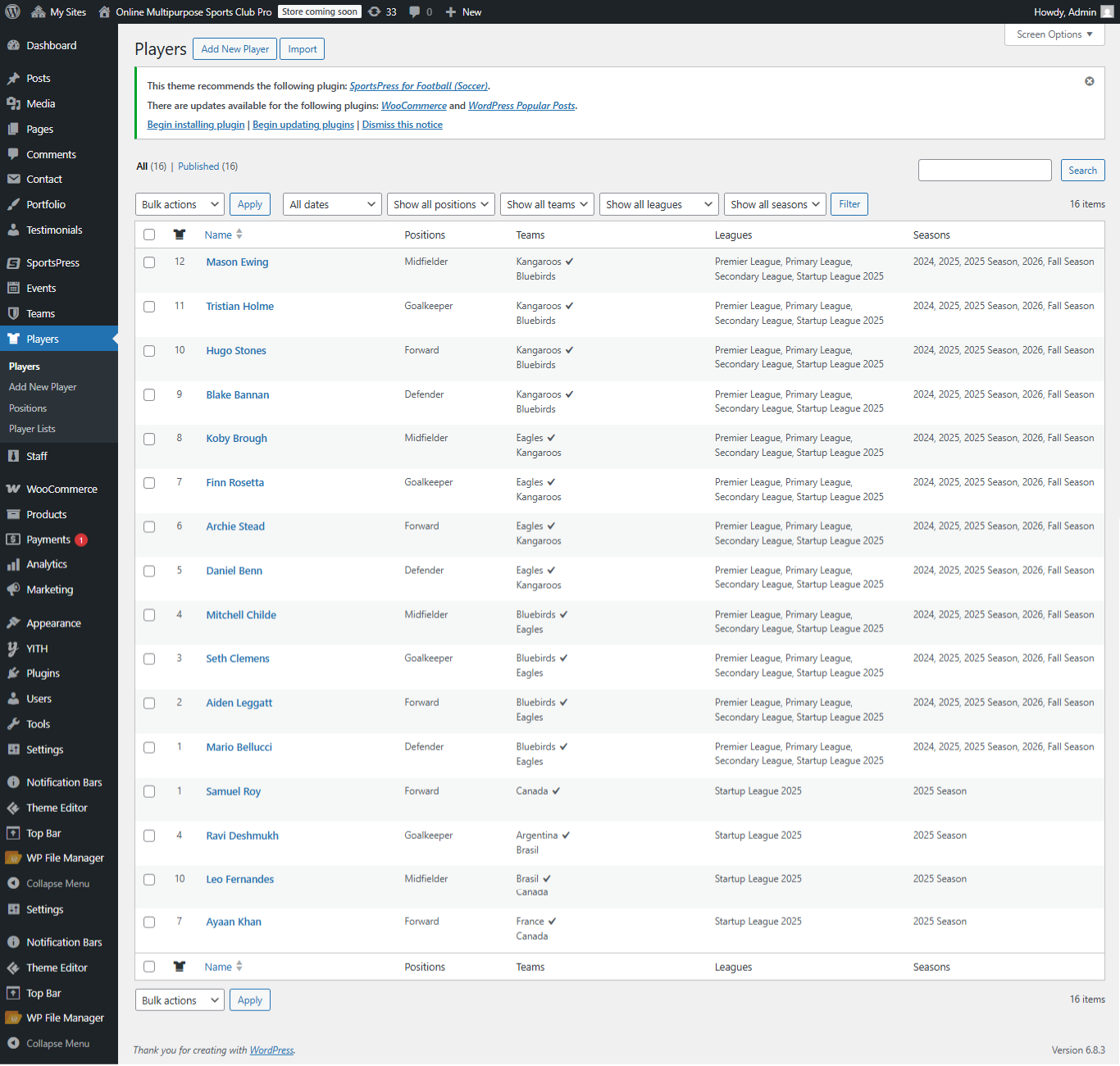This screenshot has width=1120, height=1066.
Task: Expand the Show all positions filter
Action: [x=440, y=204]
